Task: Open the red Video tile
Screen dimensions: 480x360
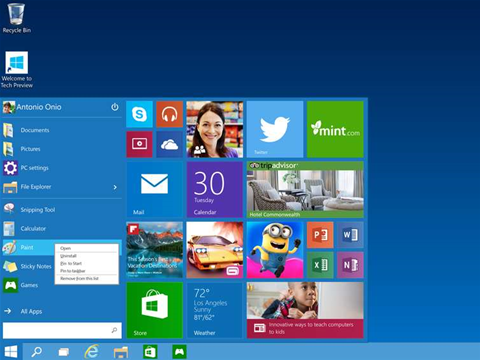Action: point(139,144)
